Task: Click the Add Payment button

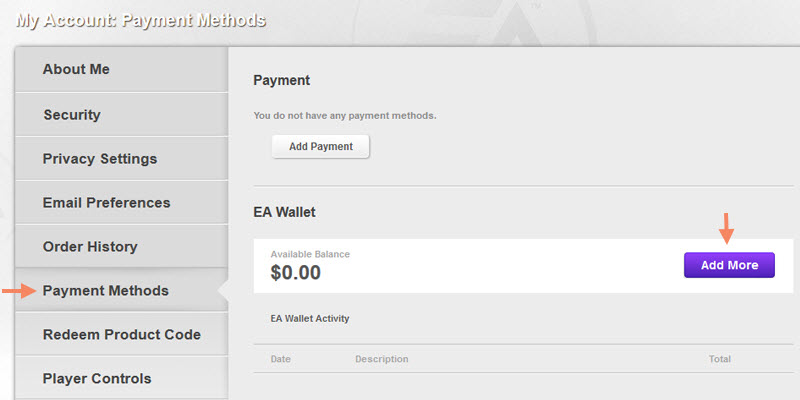Action: 321,146
